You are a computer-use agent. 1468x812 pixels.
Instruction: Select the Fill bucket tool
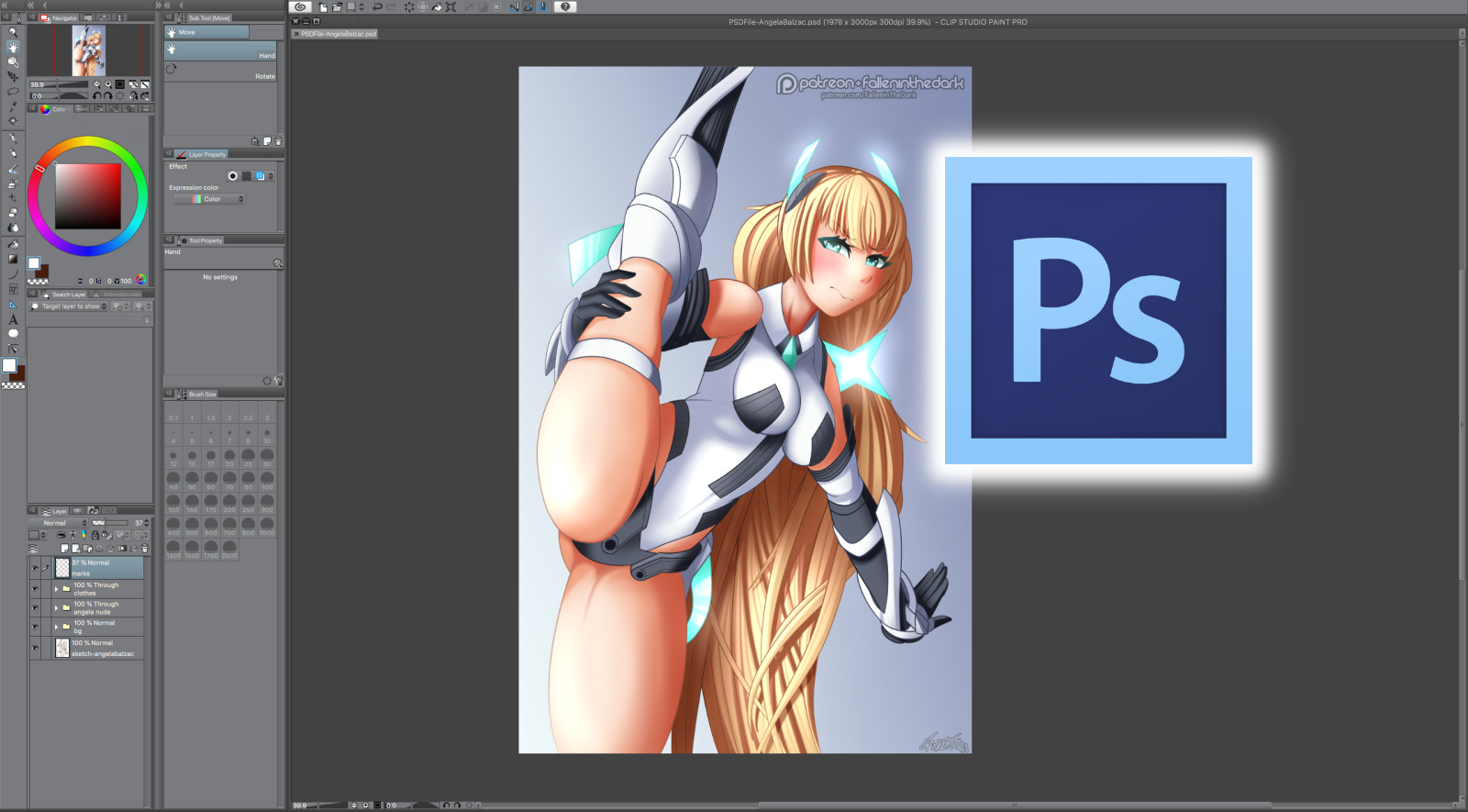coord(13,244)
